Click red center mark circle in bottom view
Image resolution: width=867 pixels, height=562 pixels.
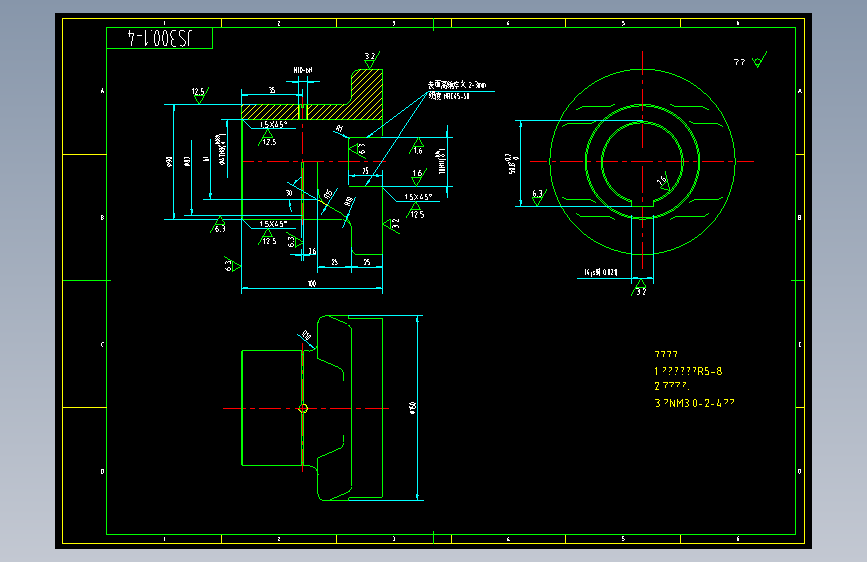tap(303, 409)
